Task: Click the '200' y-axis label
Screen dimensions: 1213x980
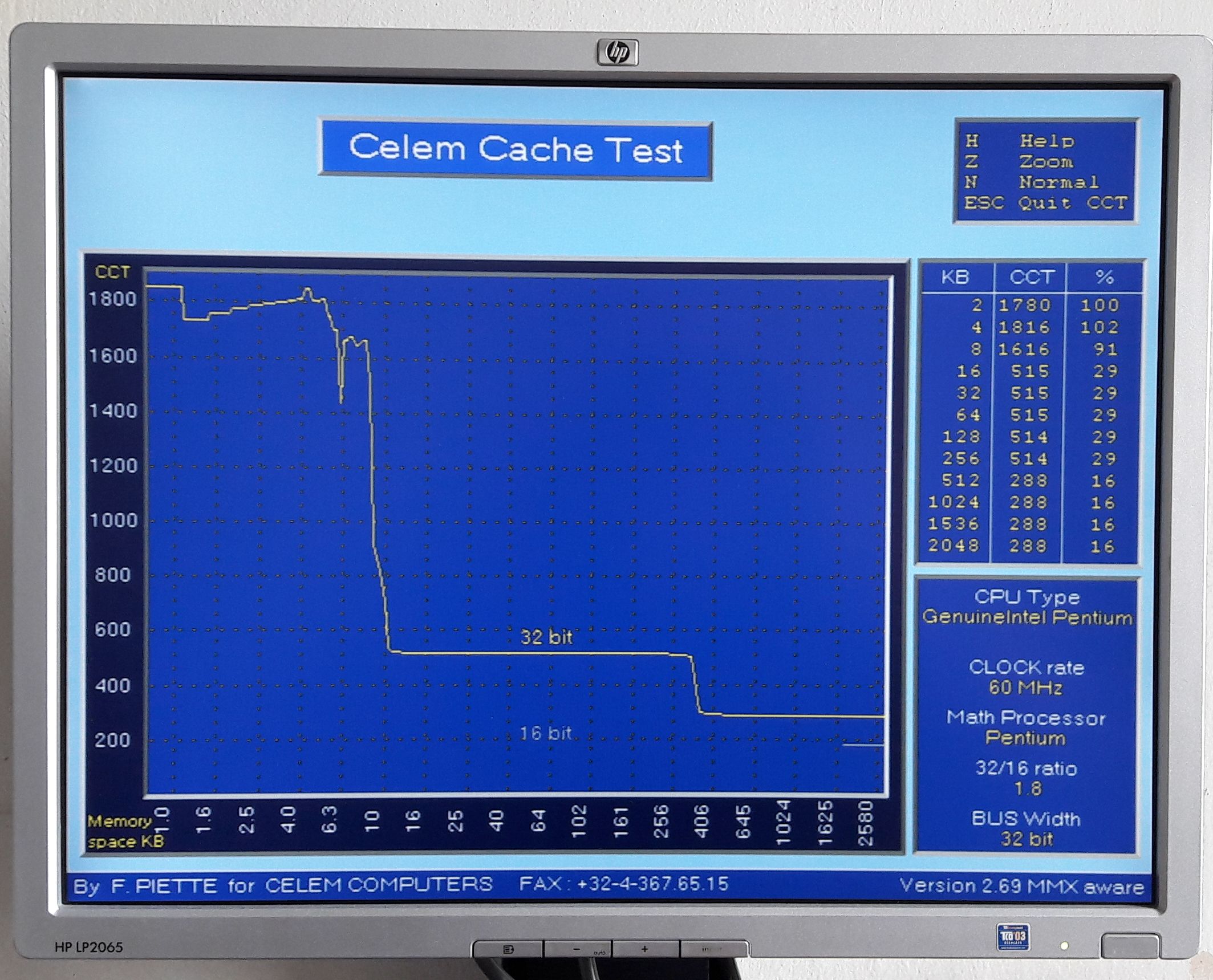Action: tap(112, 740)
